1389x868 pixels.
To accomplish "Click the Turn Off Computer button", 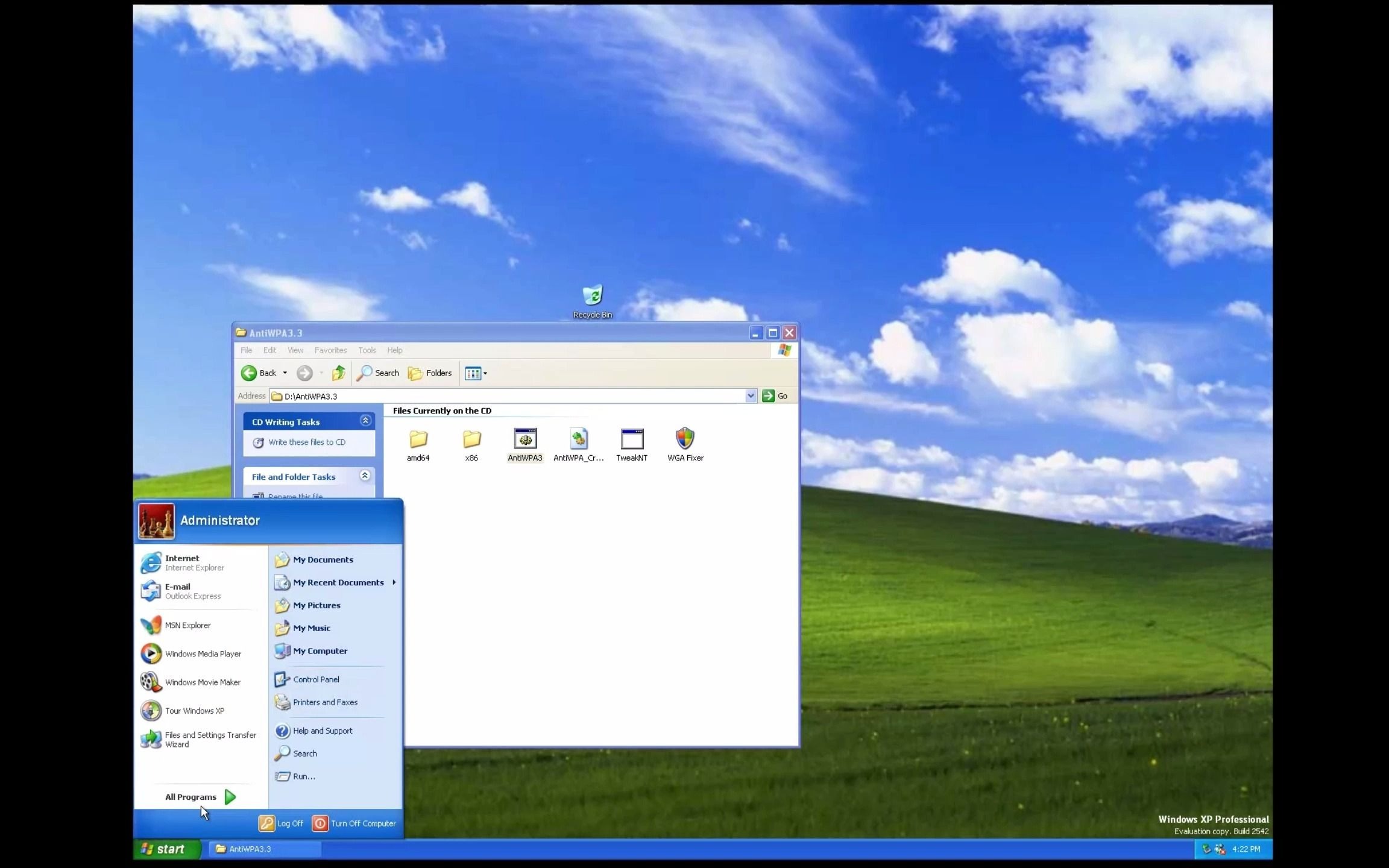I will click(x=354, y=823).
